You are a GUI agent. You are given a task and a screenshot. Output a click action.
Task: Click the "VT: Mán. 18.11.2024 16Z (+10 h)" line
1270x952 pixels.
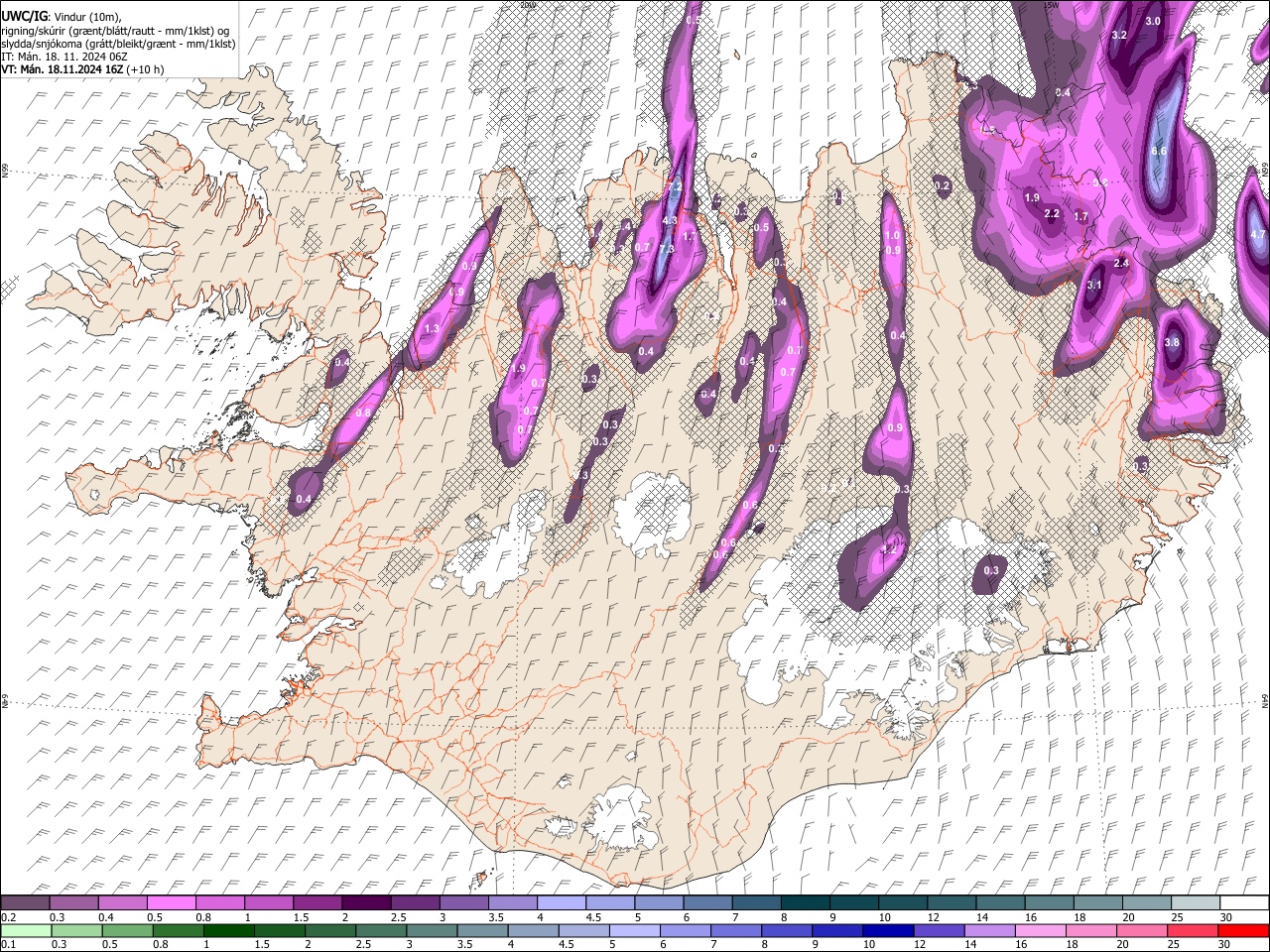pyautogui.click(x=82, y=69)
